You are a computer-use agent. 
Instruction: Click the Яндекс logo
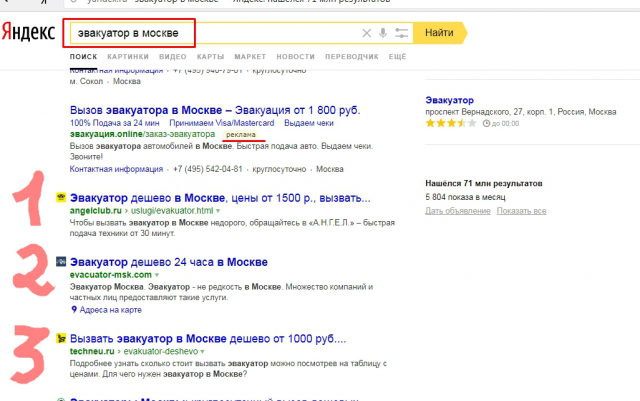click(x=28, y=32)
